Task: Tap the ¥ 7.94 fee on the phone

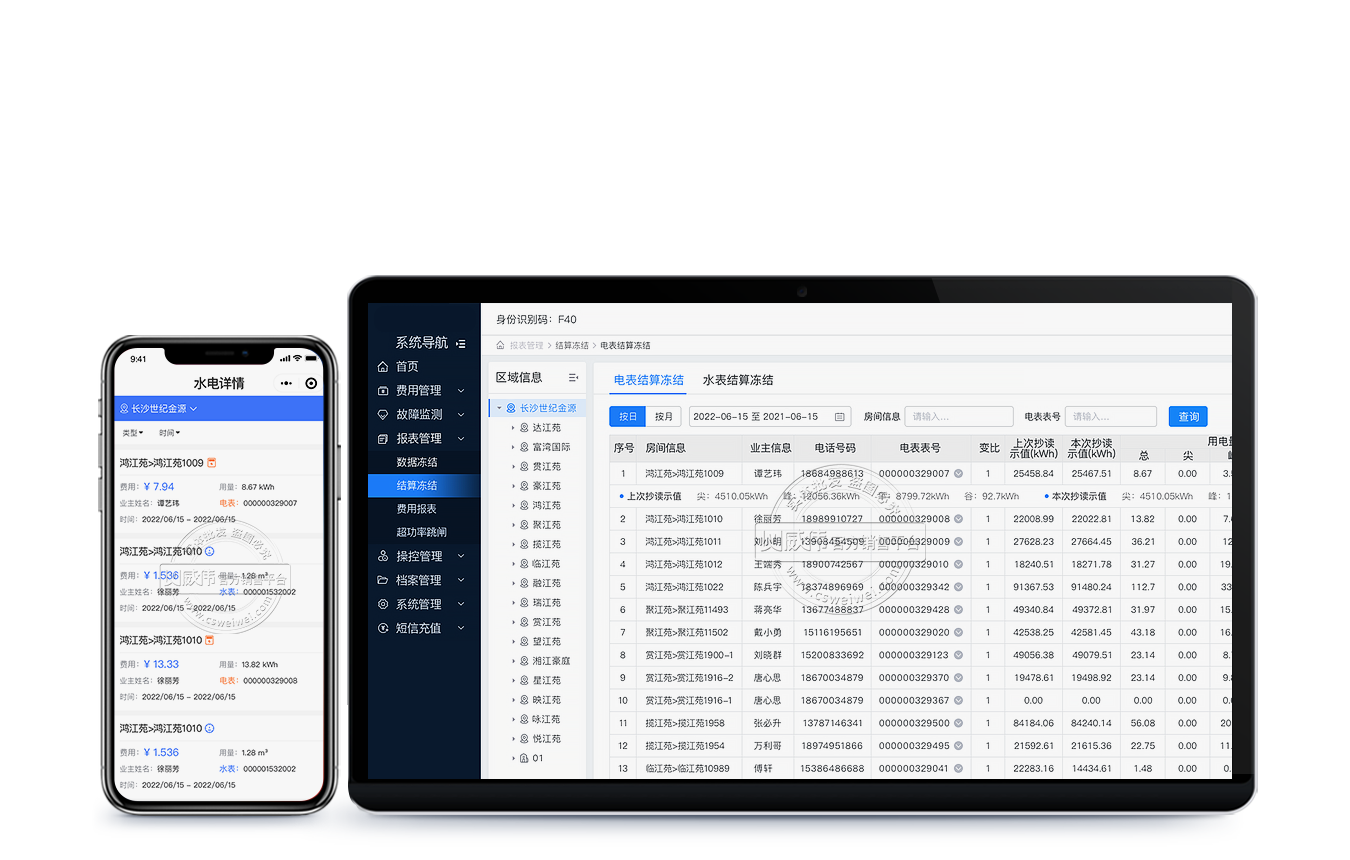Action: coord(159,487)
